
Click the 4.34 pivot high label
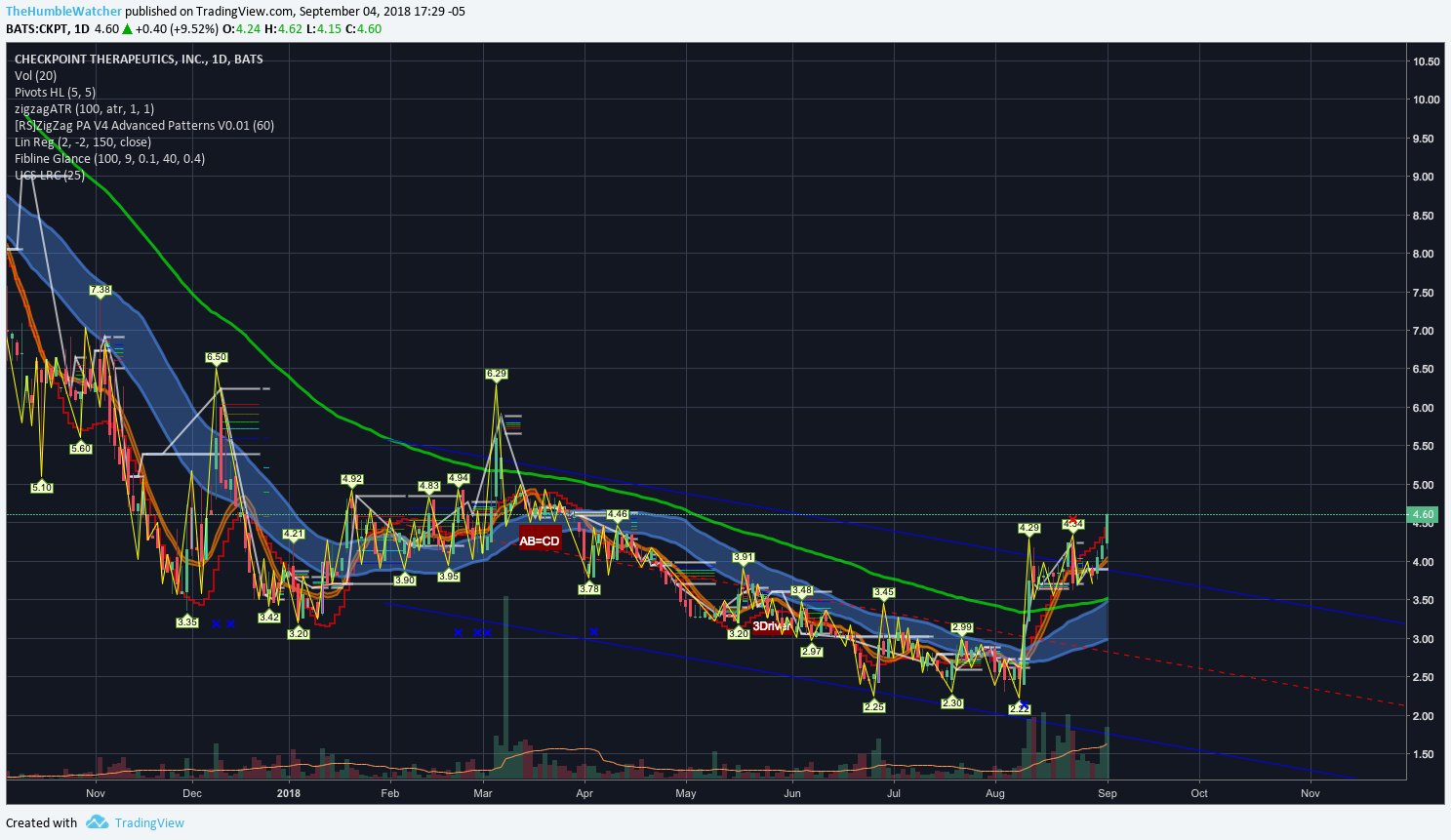(1072, 524)
